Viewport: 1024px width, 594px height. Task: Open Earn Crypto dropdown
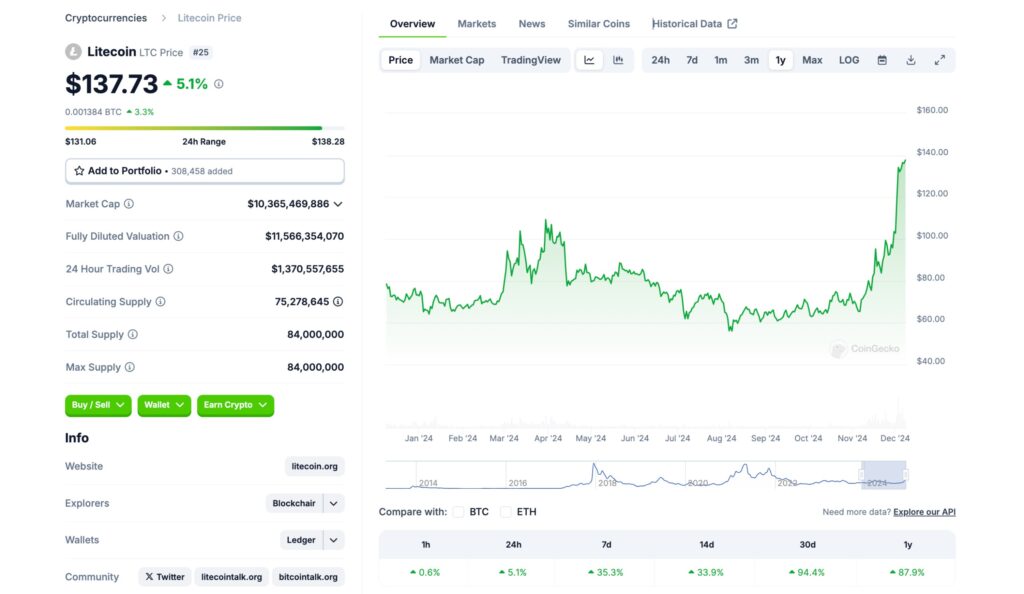235,405
